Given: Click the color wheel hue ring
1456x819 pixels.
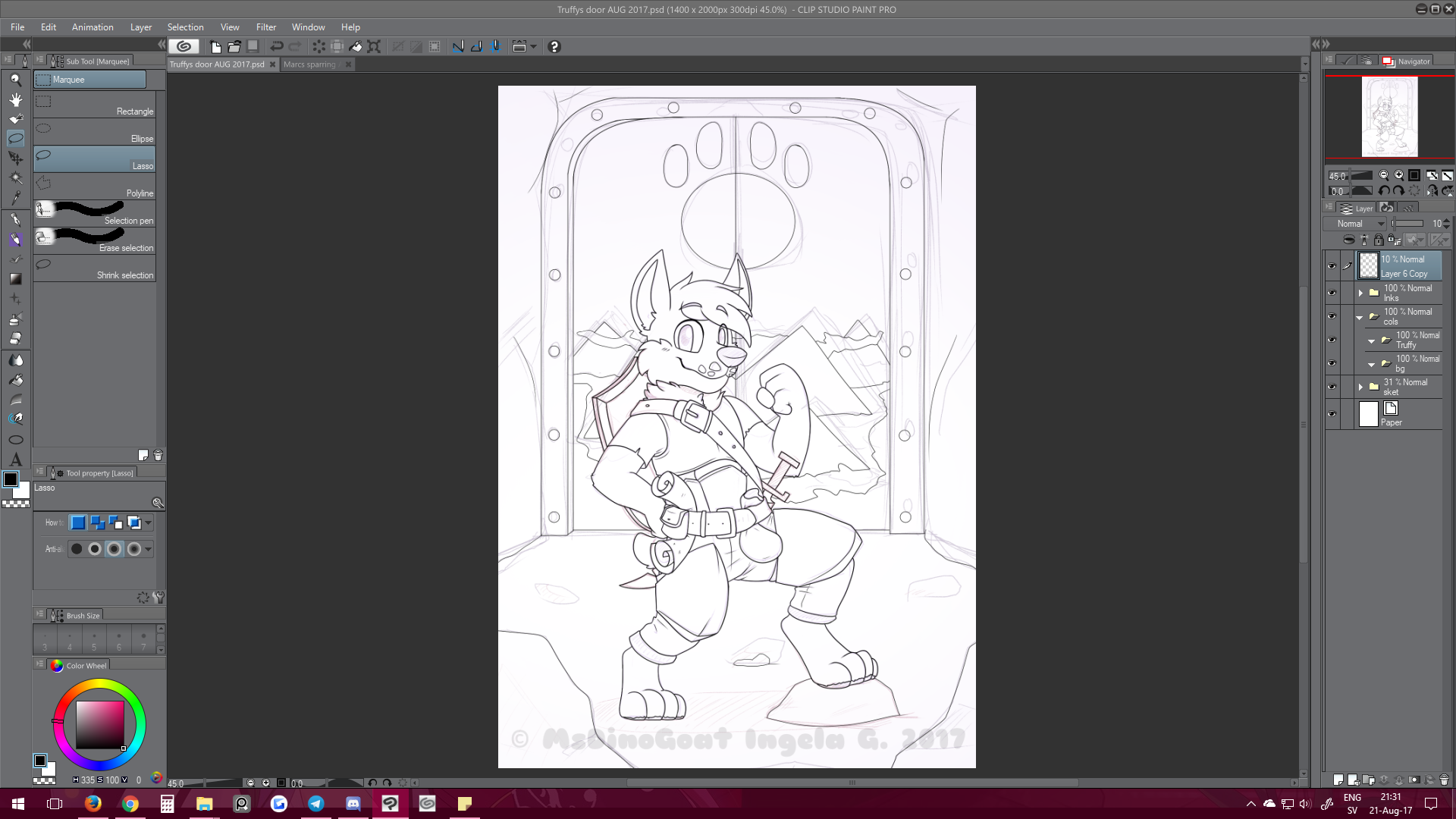Looking at the screenshot, I should click(x=99, y=685).
